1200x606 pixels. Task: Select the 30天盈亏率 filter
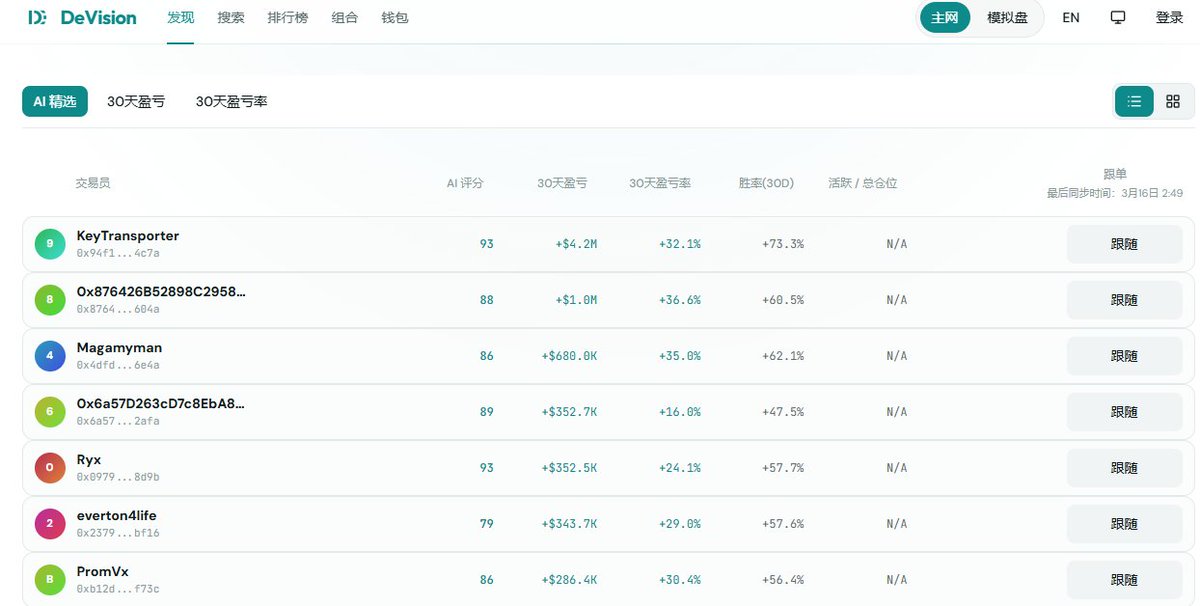tap(231, 101)
